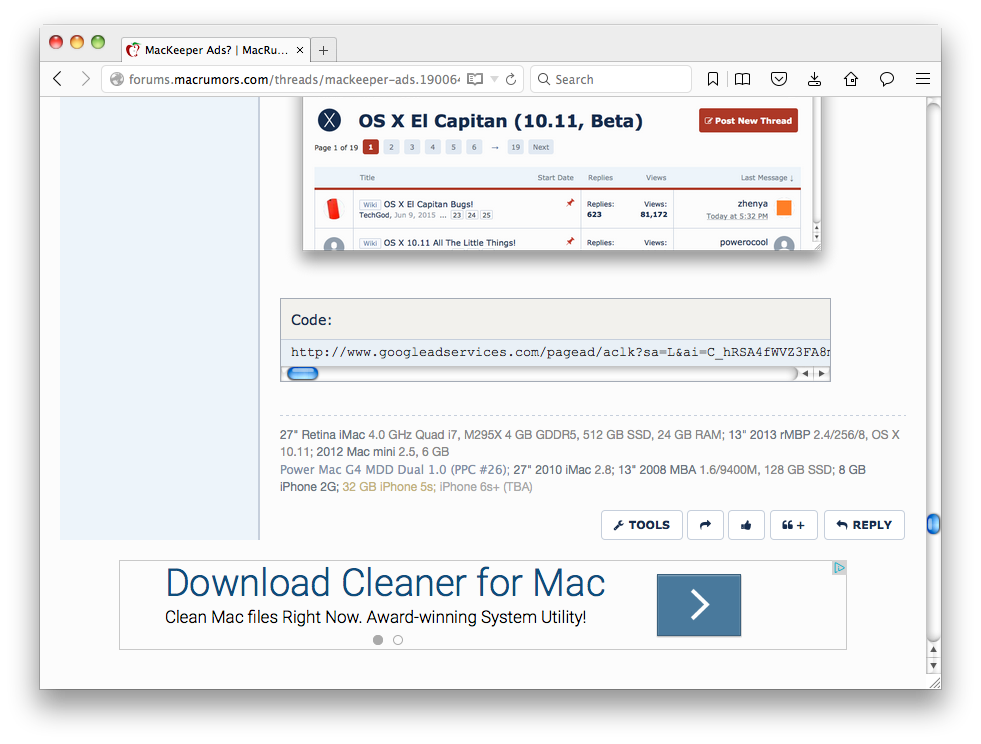981x744 pixels.
Task: Open the hamburger menu
Action: pos(923,79)
